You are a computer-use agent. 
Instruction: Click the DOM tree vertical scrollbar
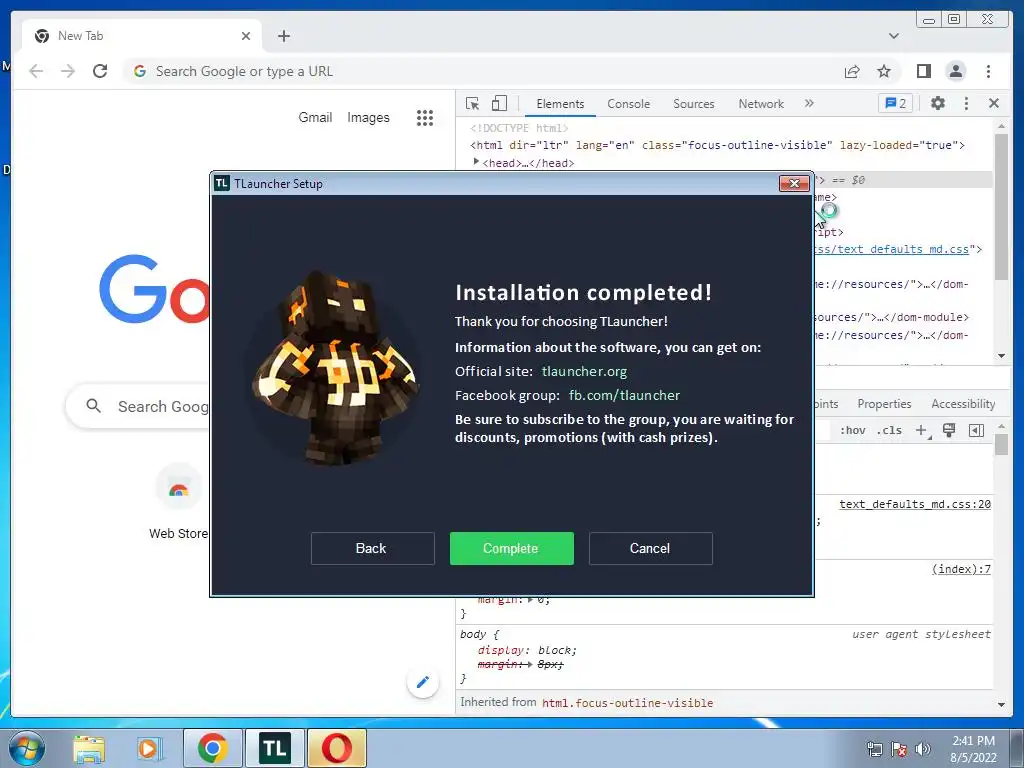(x=1001, y=208)
